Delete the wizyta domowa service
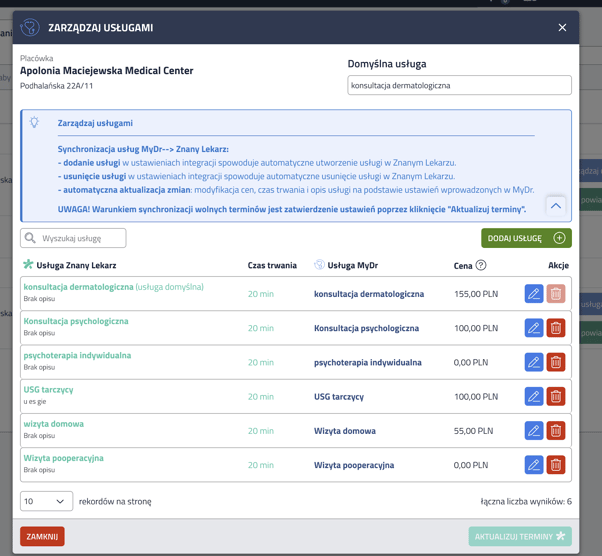This screenshot has width=602, height=556. pyautogui.click(x=556, y=431)
